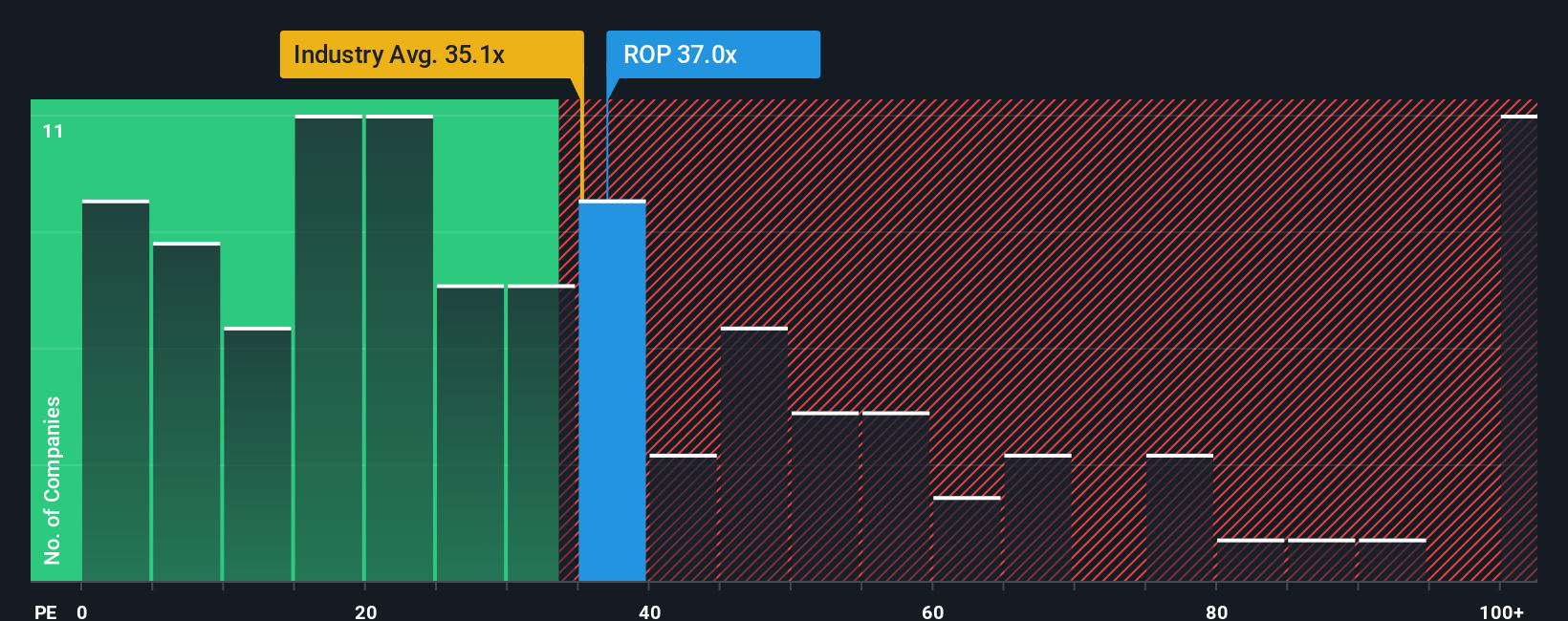Click the first bar at PE 0

point(116,391)
